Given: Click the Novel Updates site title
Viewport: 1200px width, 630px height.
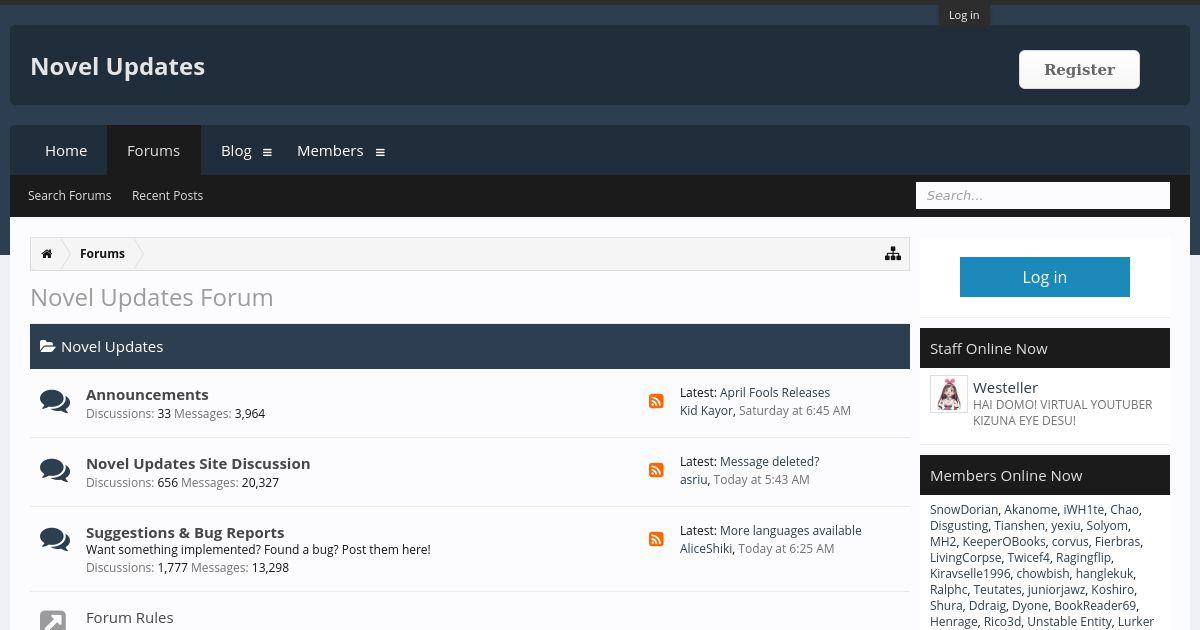Looking at the screenshot, I should click(117, 66).
